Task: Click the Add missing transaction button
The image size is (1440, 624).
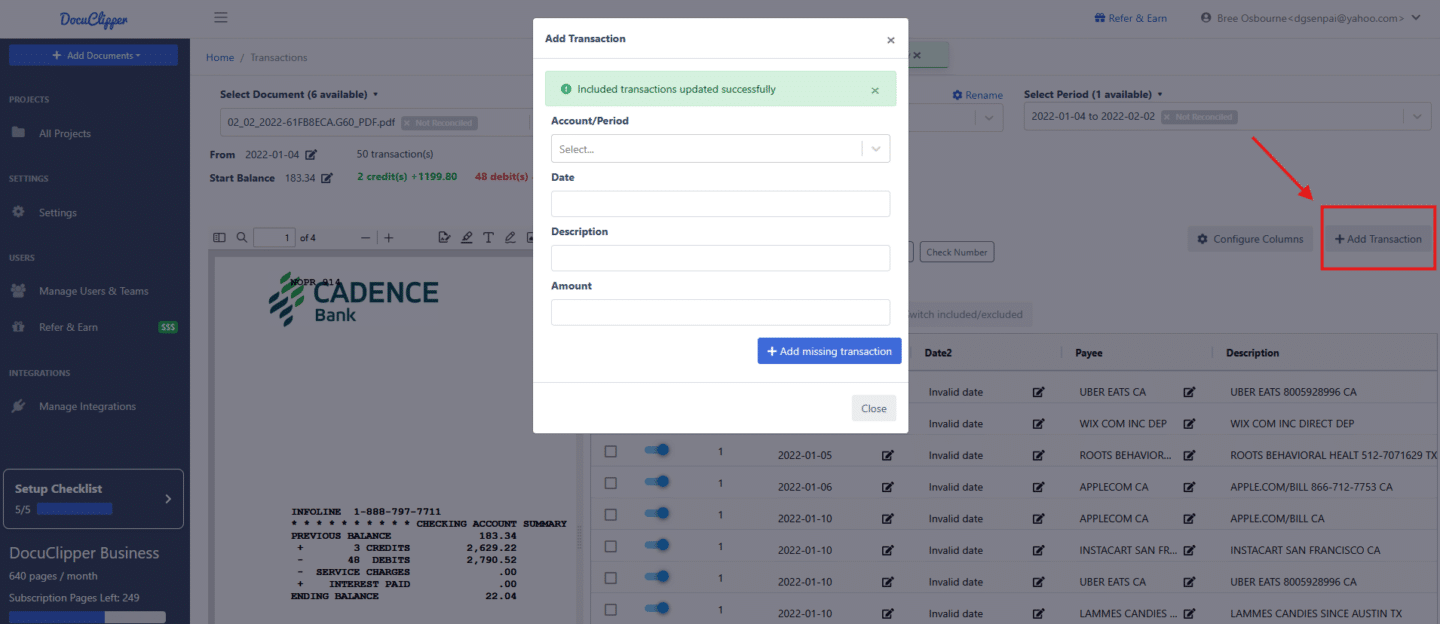Action: pos(829,351)
